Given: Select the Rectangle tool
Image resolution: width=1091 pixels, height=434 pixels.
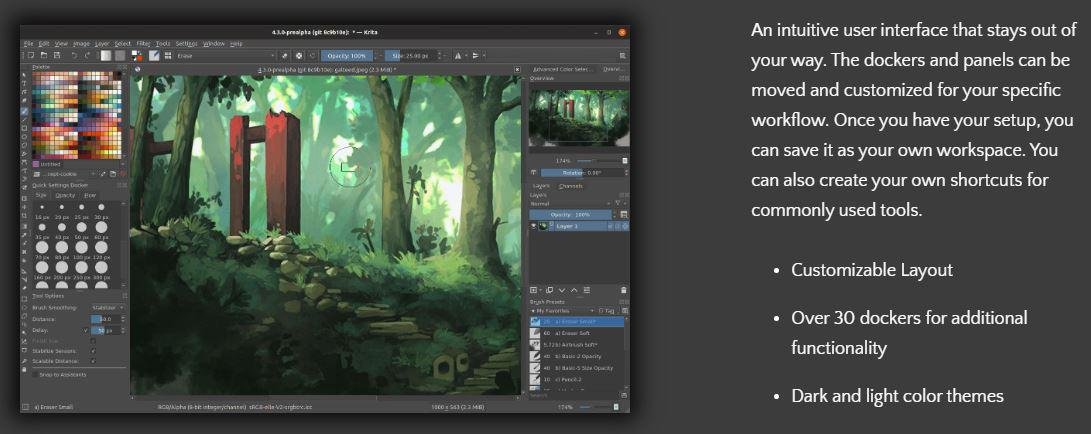Looking at the screenshot, I should point(24,128).
